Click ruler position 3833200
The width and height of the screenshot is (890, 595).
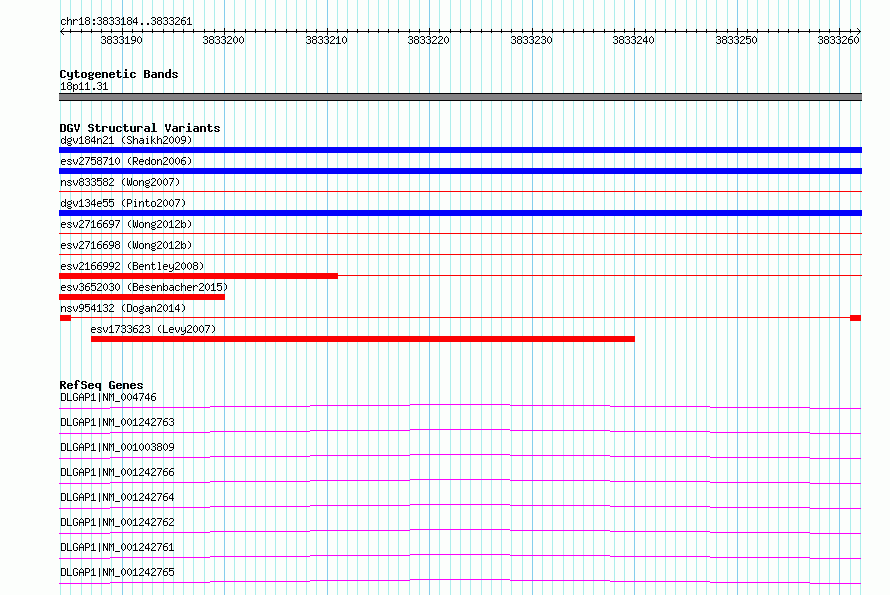(x=224, y=40)
